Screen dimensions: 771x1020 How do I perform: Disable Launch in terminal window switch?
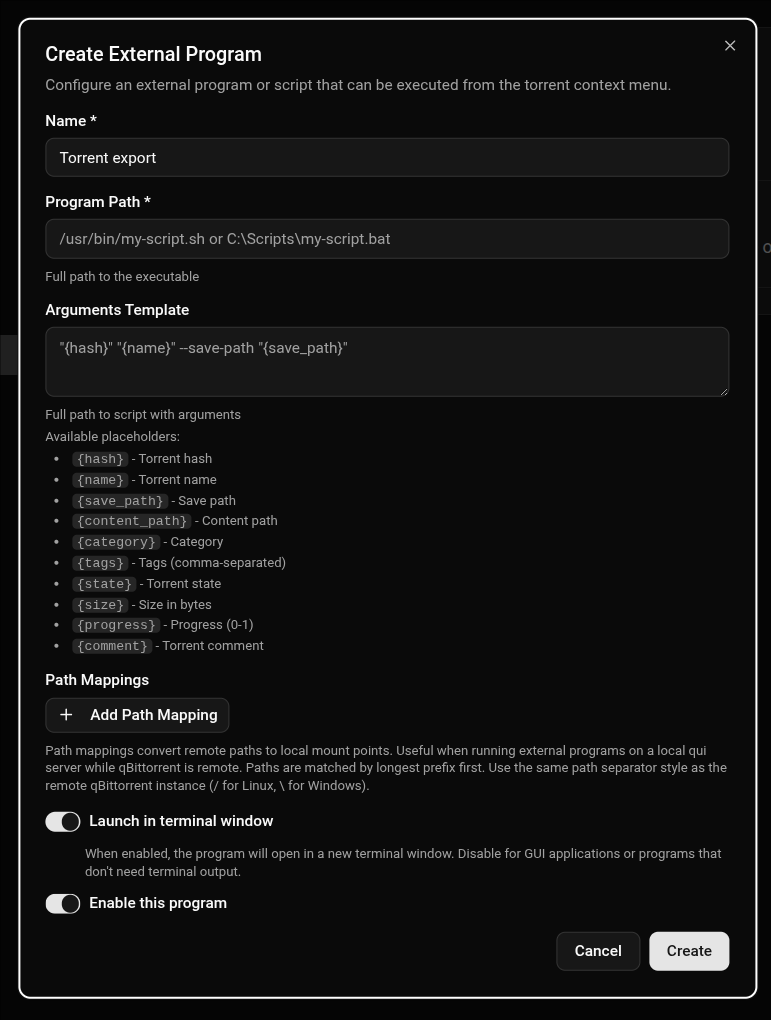[62, 822]
